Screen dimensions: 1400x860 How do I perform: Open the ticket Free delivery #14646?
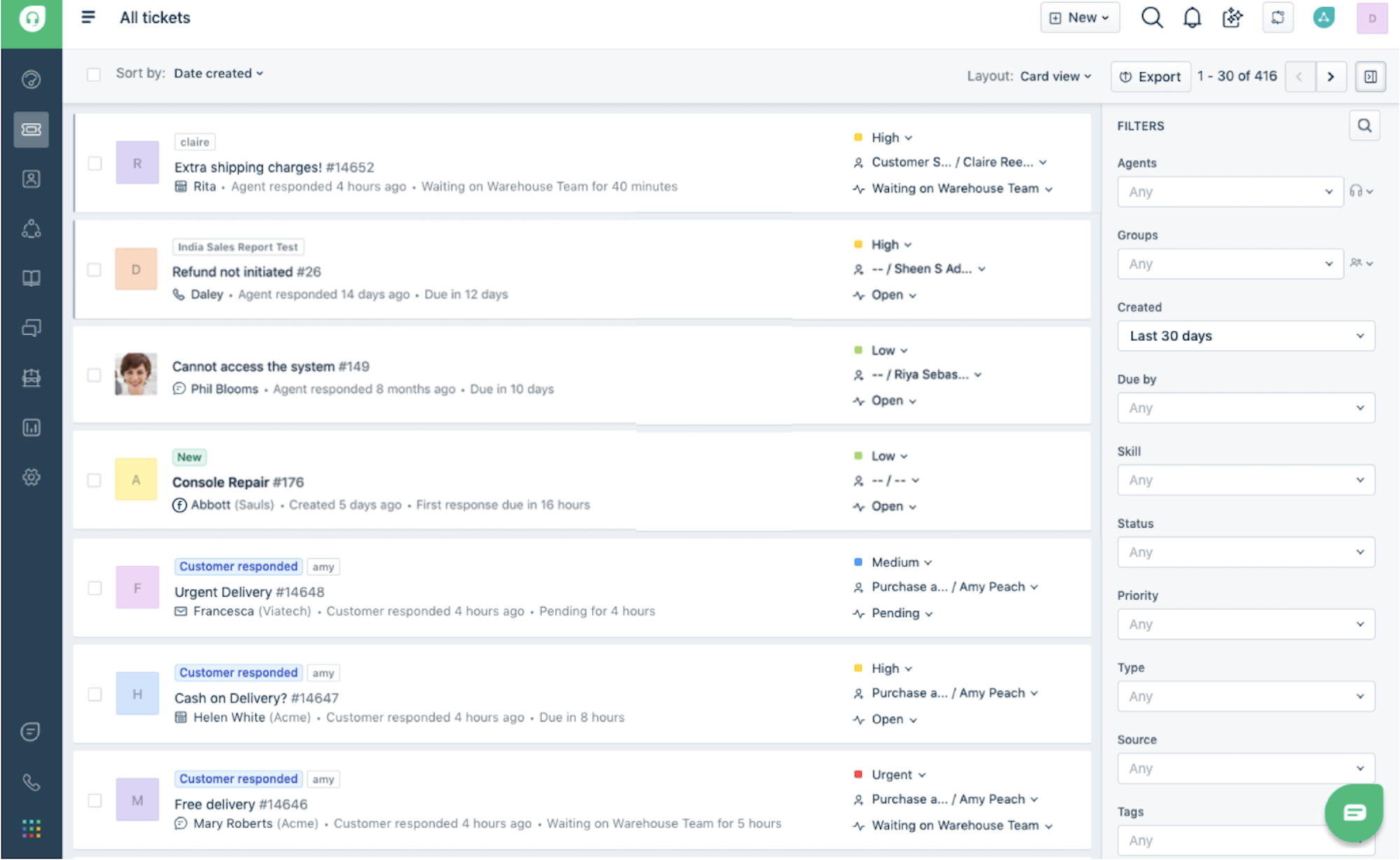pyautogui.click(x=241, y=804)
